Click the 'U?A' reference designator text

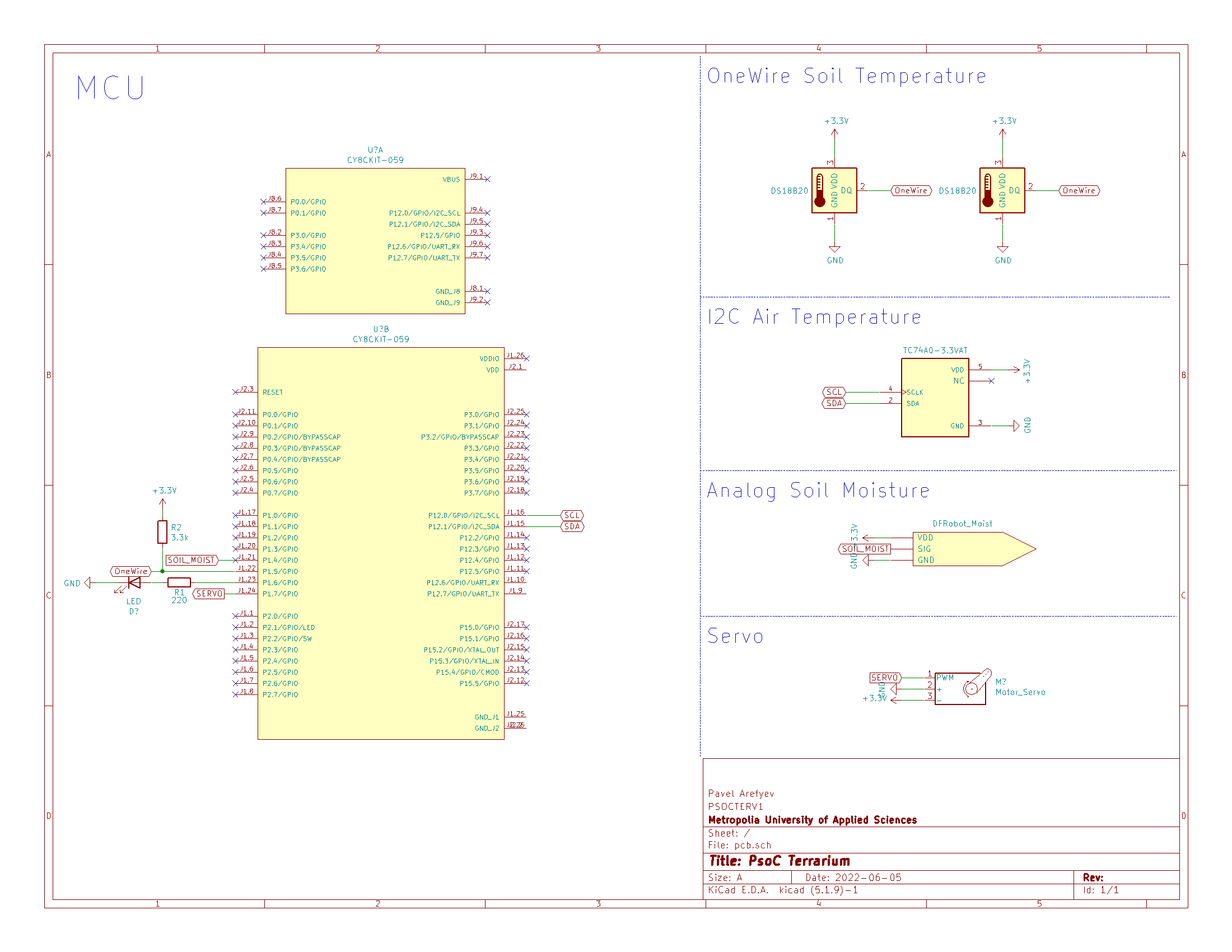tap(375, 150)
